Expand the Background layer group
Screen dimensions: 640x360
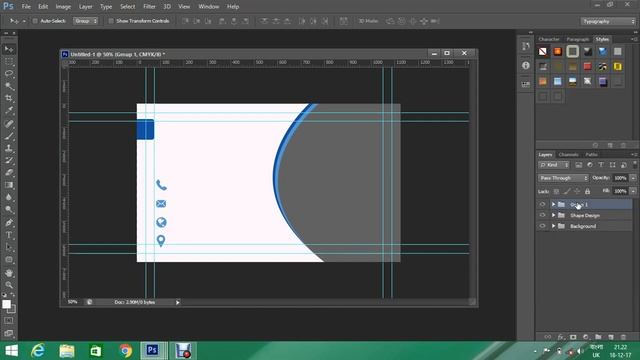click(553, 226)
